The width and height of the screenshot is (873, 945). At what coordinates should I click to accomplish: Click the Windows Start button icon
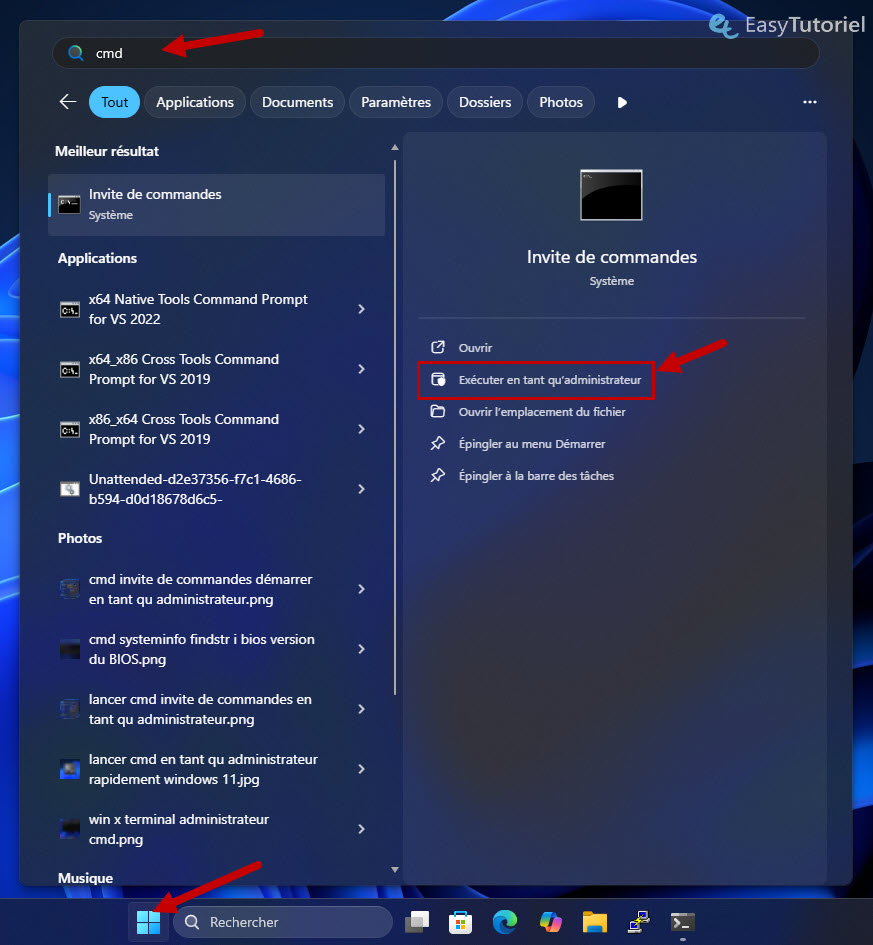pyautogui.click(x=148, y=921)
